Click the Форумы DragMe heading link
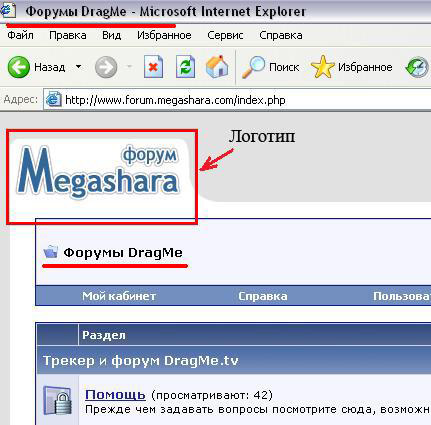The width and height of the screenshot is (431, 425). (x=123, y=252)
